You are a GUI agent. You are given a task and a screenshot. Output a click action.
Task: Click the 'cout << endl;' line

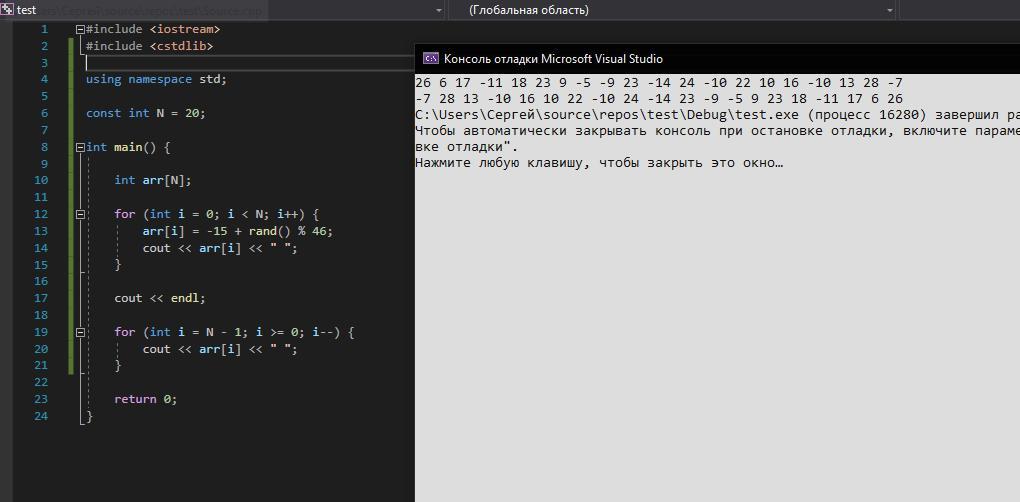159,298
